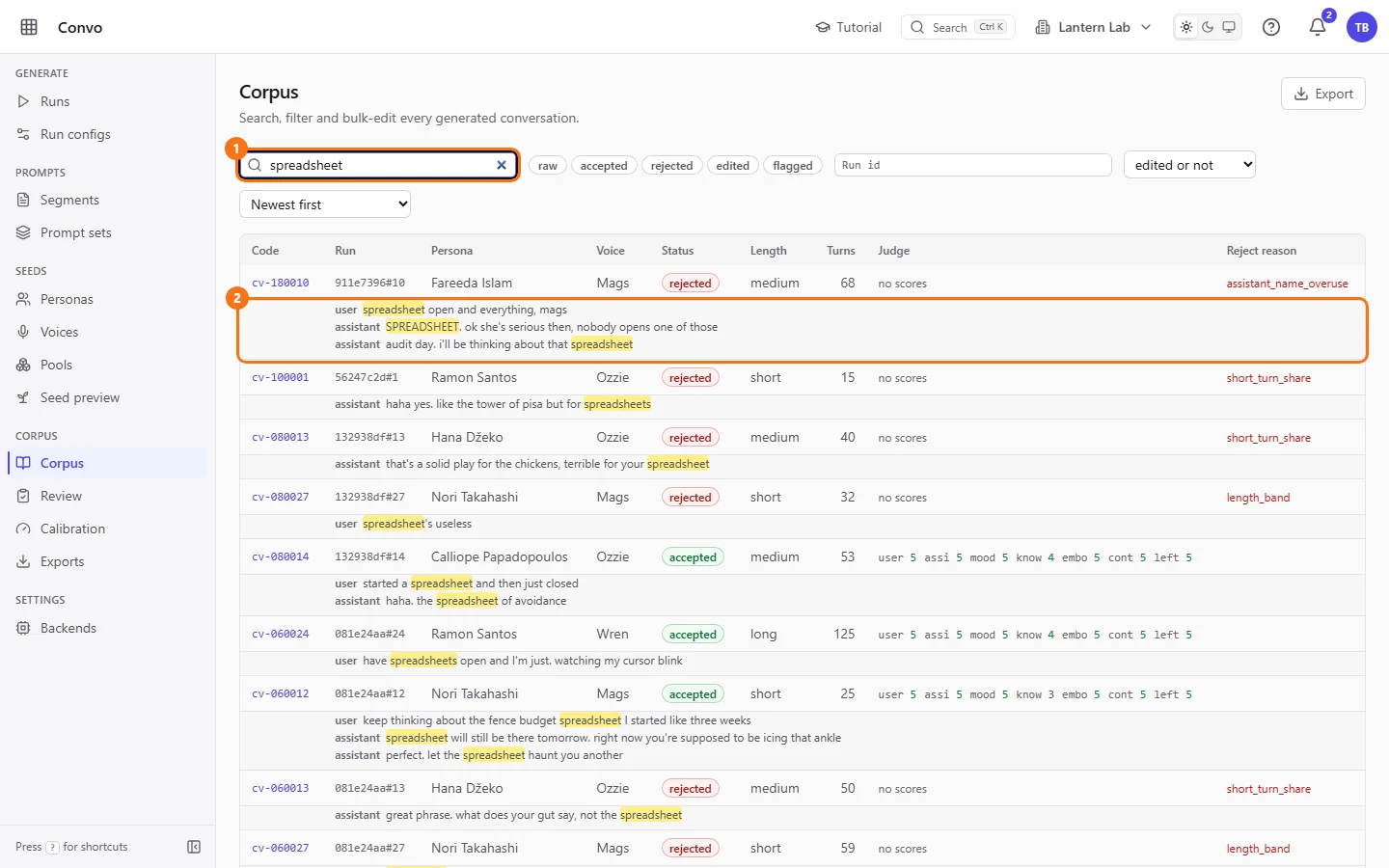Click the Review clipboard icon
The width and height of the screenshot is (1389, 868).
coord(23,496)
